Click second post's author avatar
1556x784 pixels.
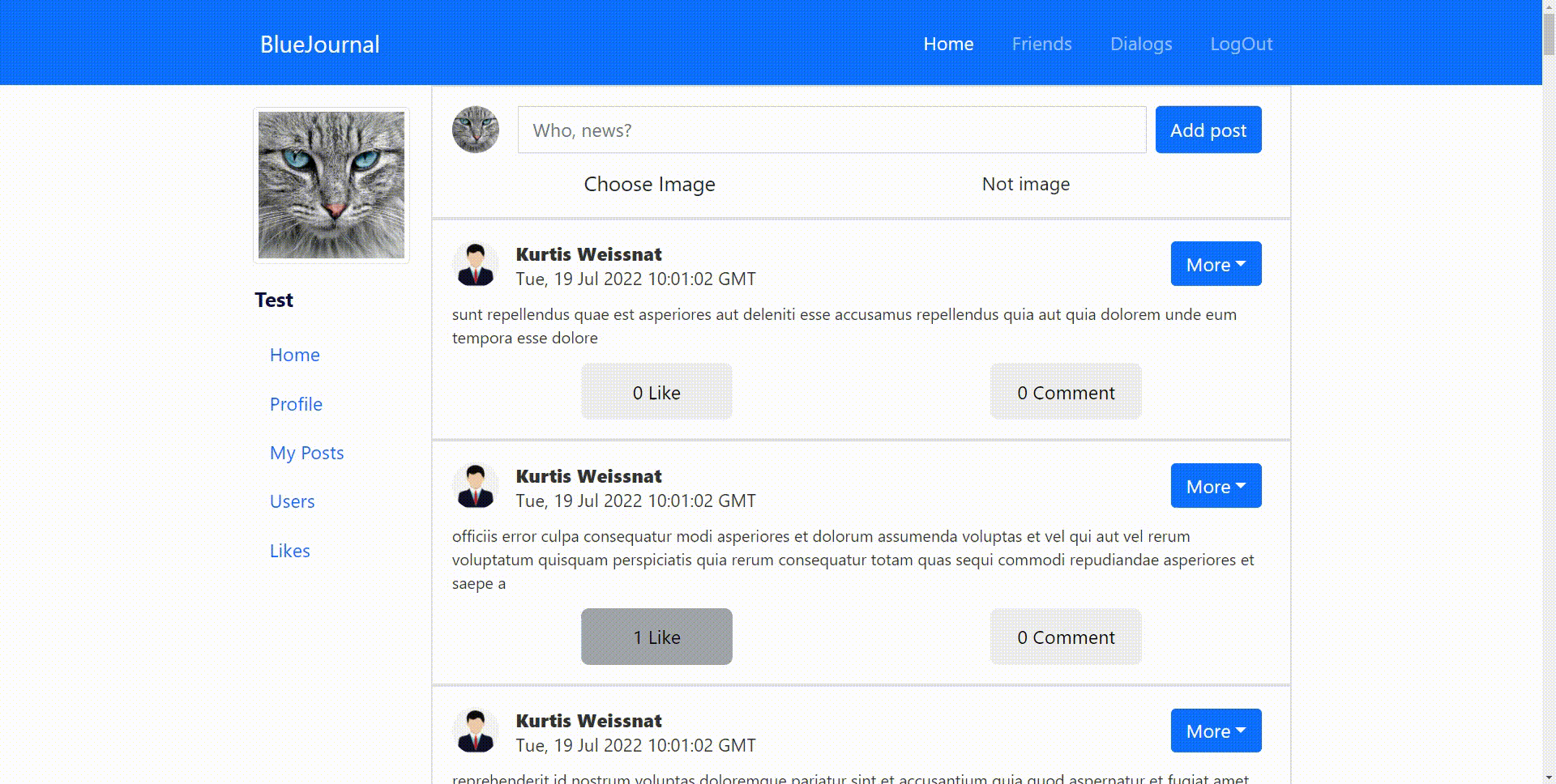tap(476, 487)
